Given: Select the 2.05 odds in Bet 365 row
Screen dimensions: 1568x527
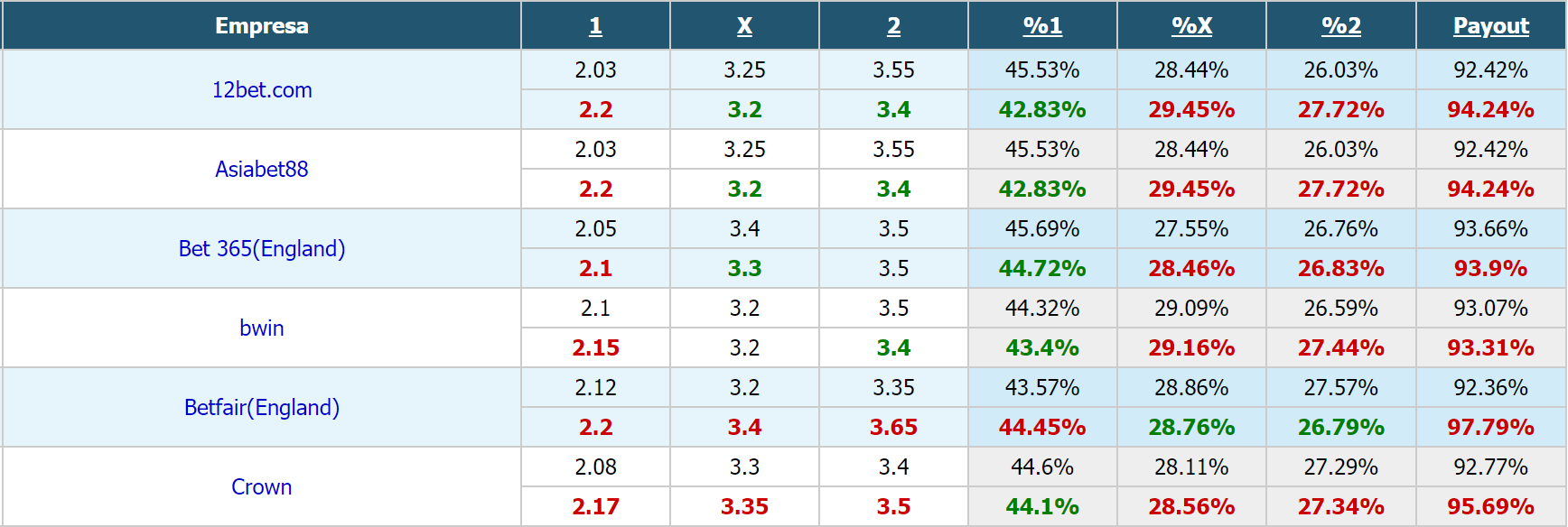Looking at the screenshot, I should [x=595, y=229].
